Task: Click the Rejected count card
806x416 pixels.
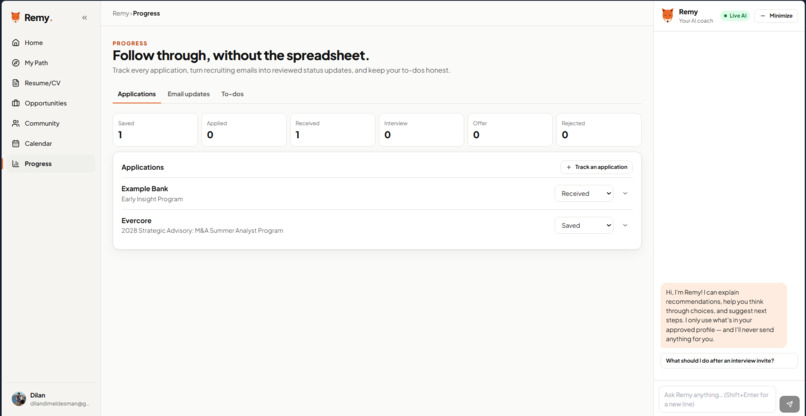Action: (599, 130)
